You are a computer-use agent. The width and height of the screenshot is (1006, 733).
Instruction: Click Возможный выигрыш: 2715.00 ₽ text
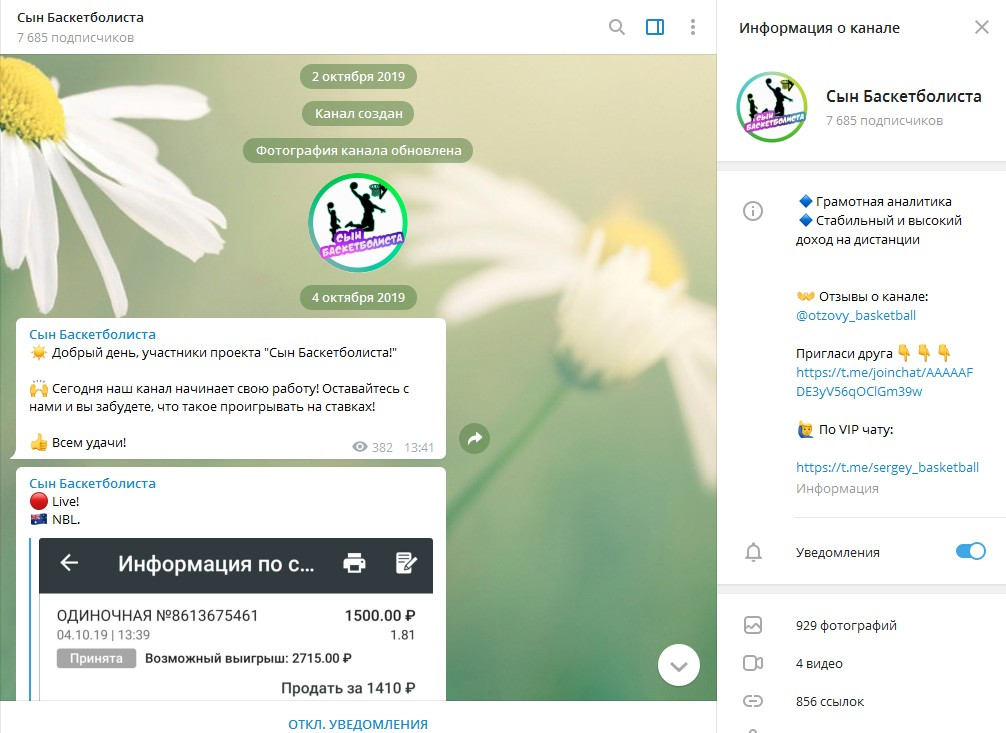coord(248,659)
